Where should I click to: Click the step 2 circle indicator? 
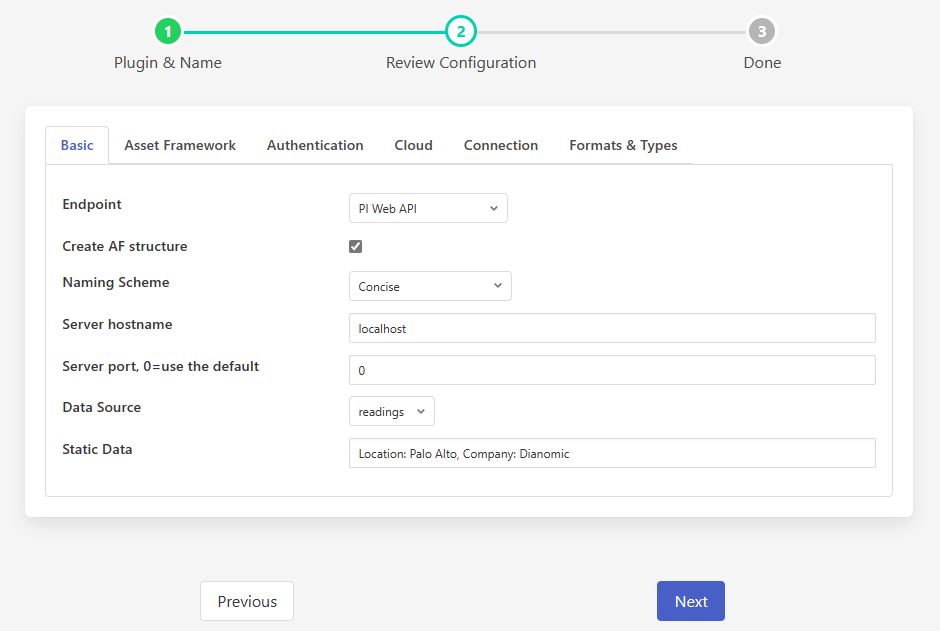point(461,32)
